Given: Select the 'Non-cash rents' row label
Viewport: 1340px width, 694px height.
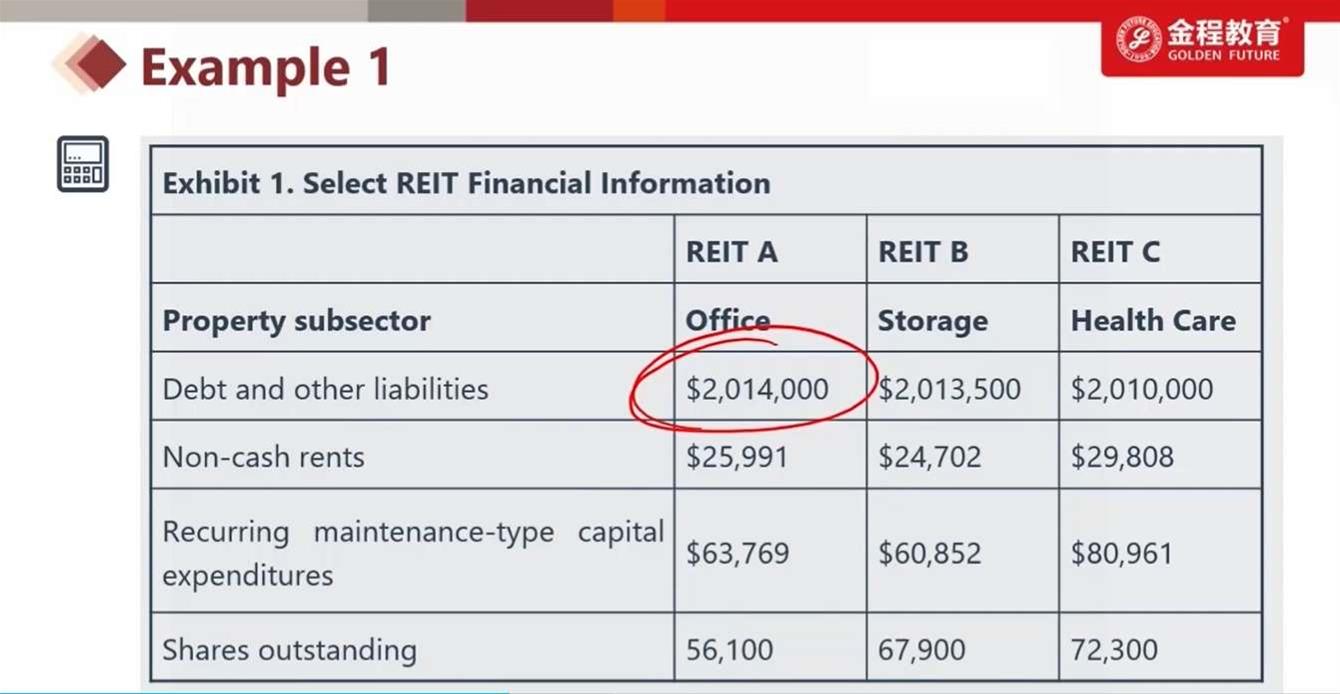Looking at the screenshot, I should 263,457.
